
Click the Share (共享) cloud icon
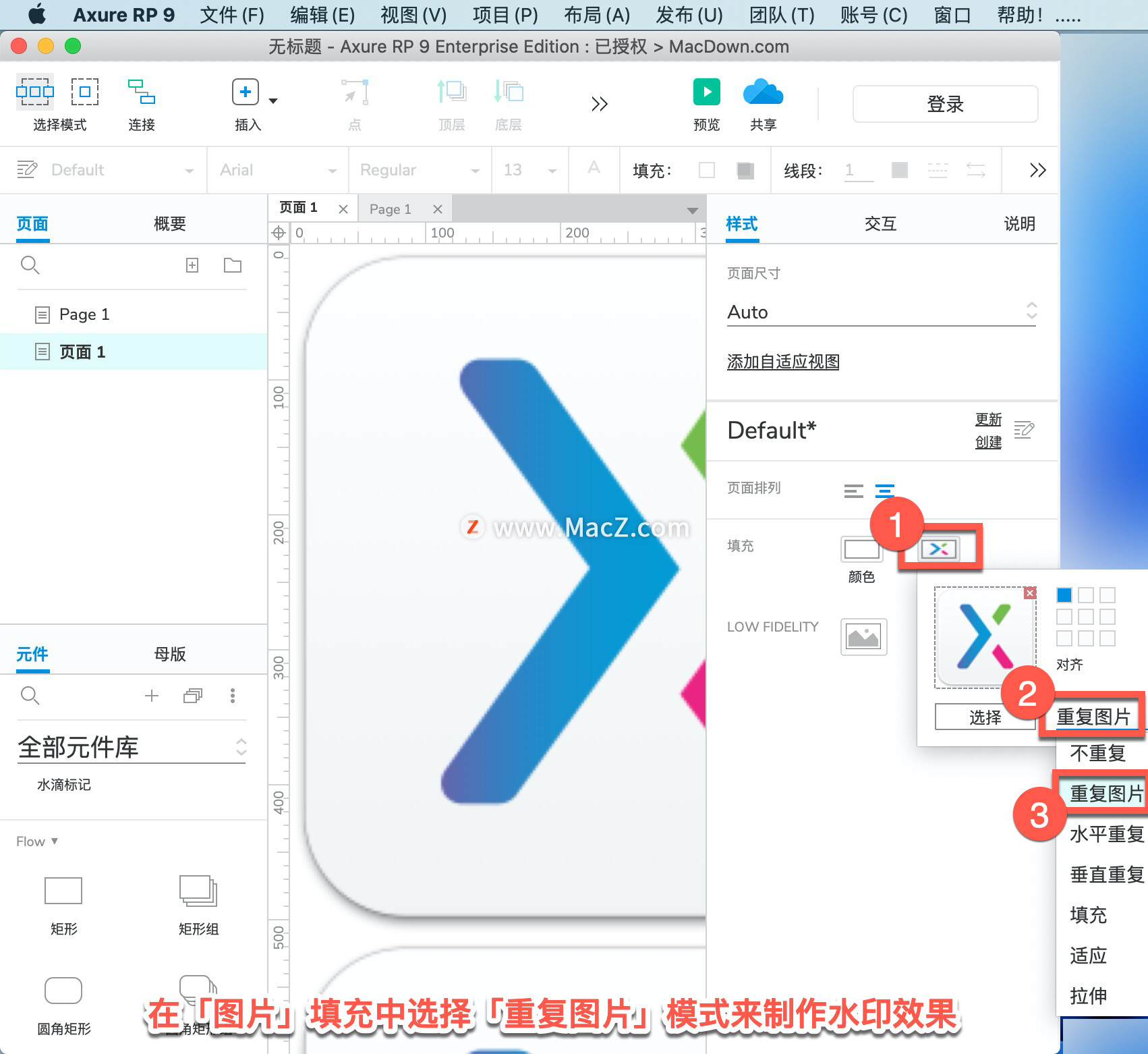tap(763, 92)
